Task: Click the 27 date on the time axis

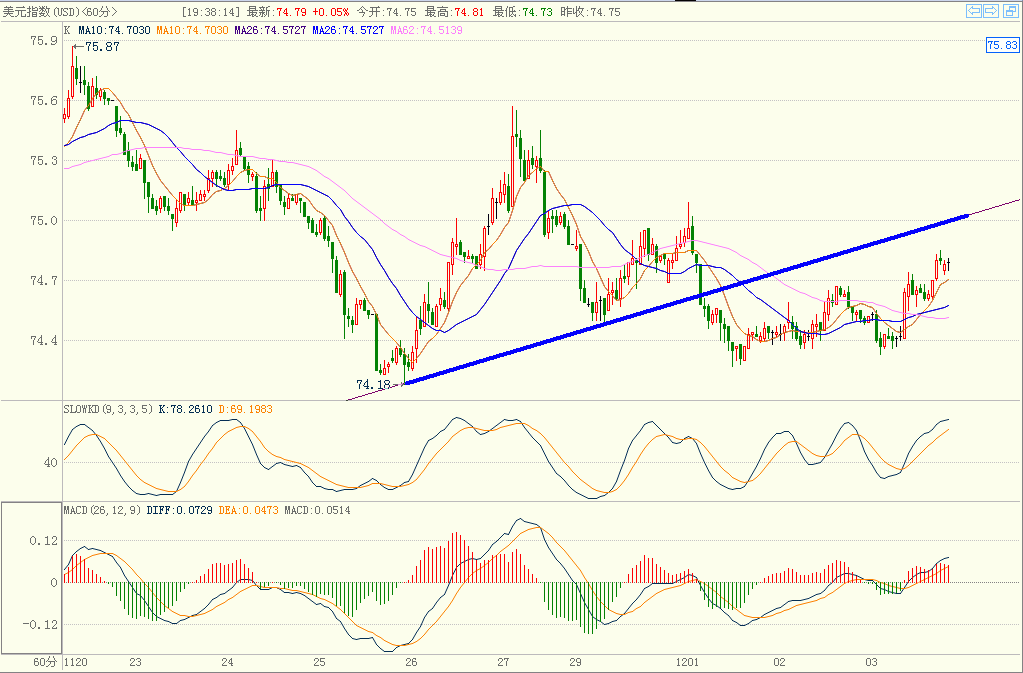Action: pos(503,663)
